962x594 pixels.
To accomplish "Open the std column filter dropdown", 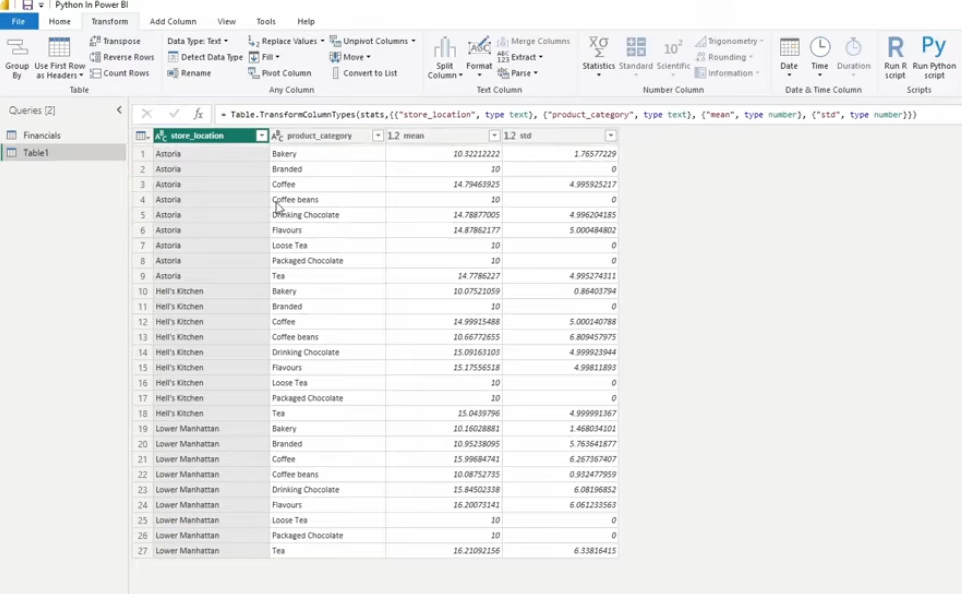I will [610, 136].
